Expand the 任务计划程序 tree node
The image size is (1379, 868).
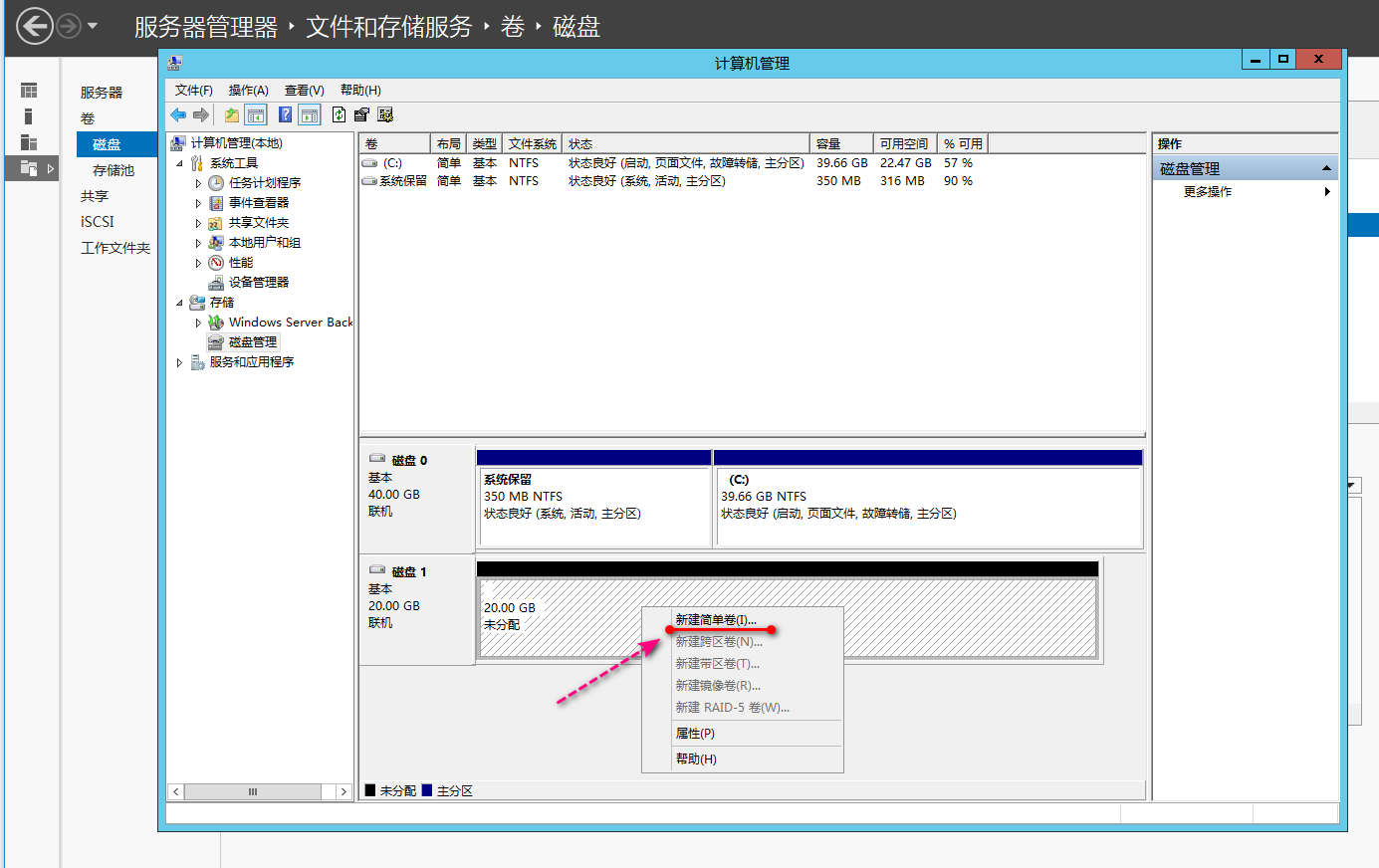[198, 183]
